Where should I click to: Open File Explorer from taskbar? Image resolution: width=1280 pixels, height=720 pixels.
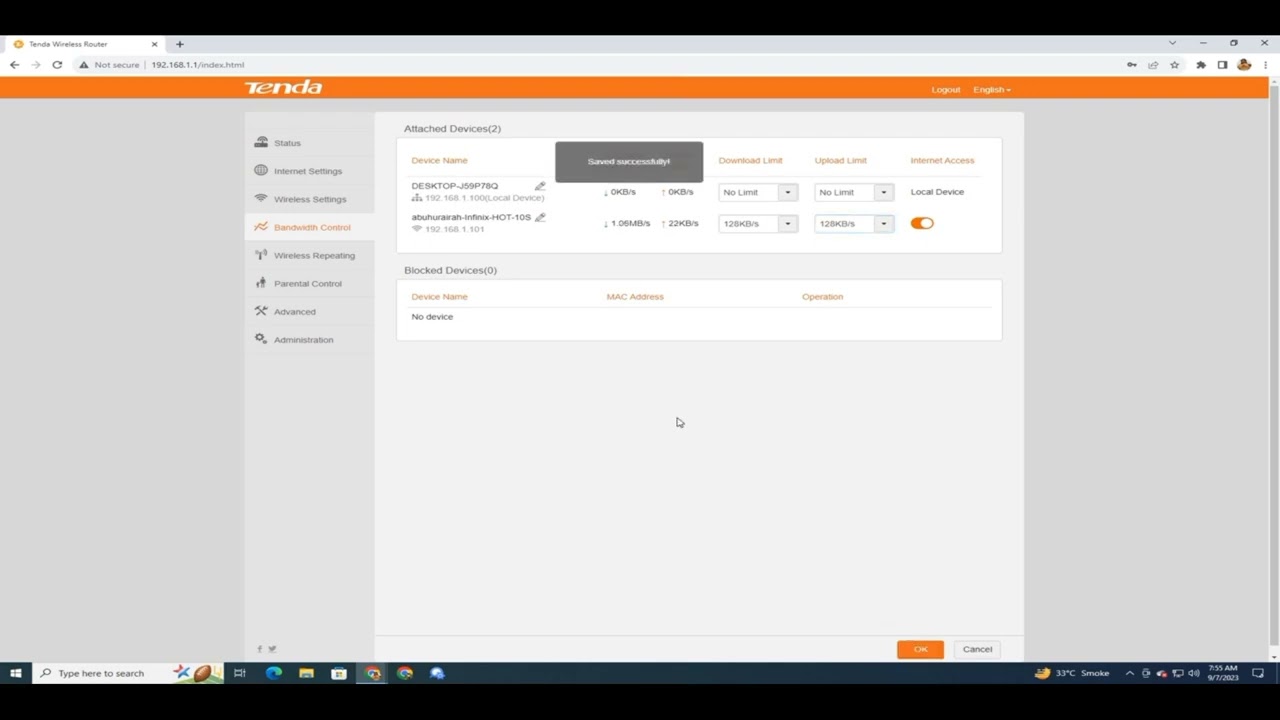coord(306,673)
